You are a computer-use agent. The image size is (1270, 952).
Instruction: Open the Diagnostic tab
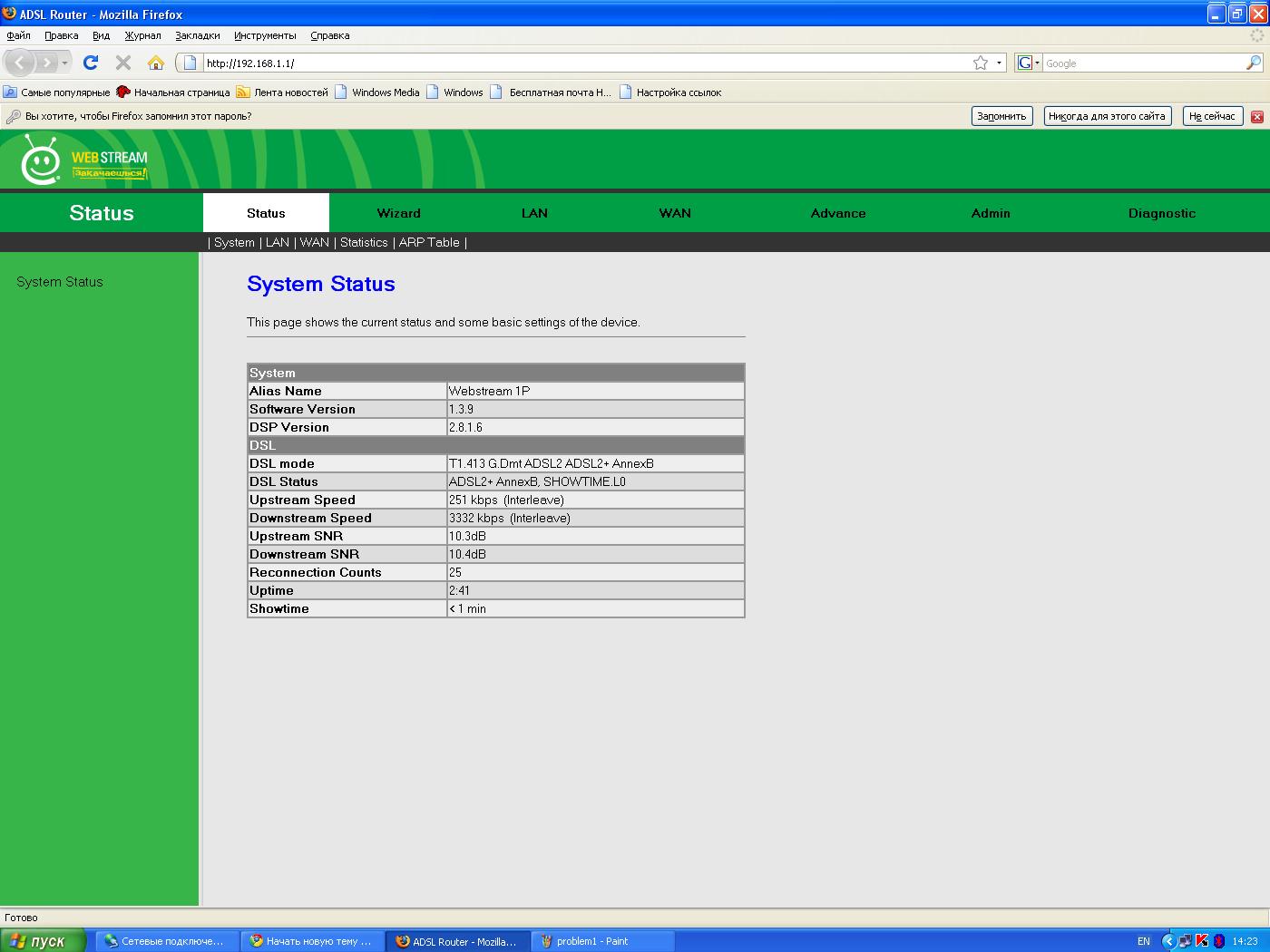tap(1161, 213)
